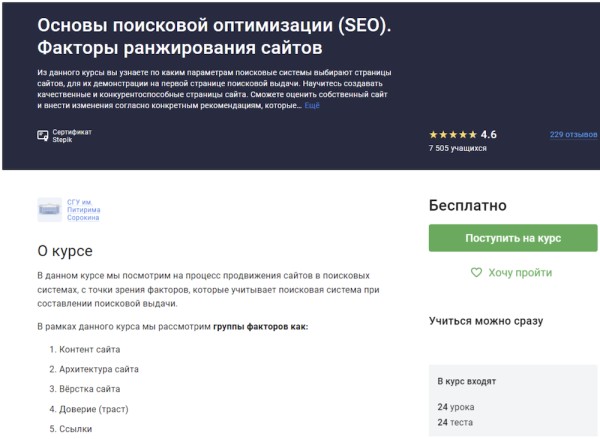Open the СГУ им. Питирима Сорокина author link
This screenshot has width=600, height=439.
pyautogui.click(x=84, y=209)
